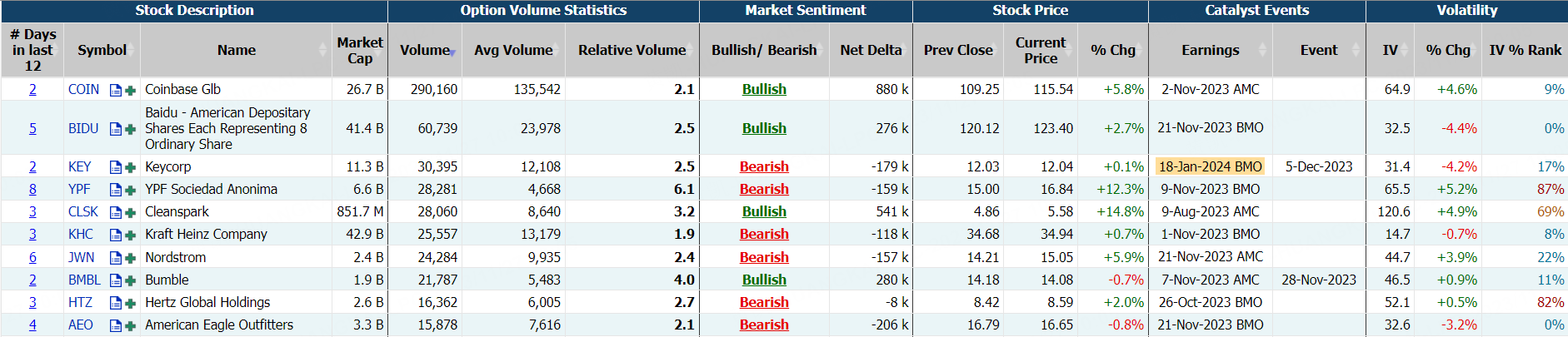
Task: Click the Bullish sentiment link for Coinbase
Action: 764,89
